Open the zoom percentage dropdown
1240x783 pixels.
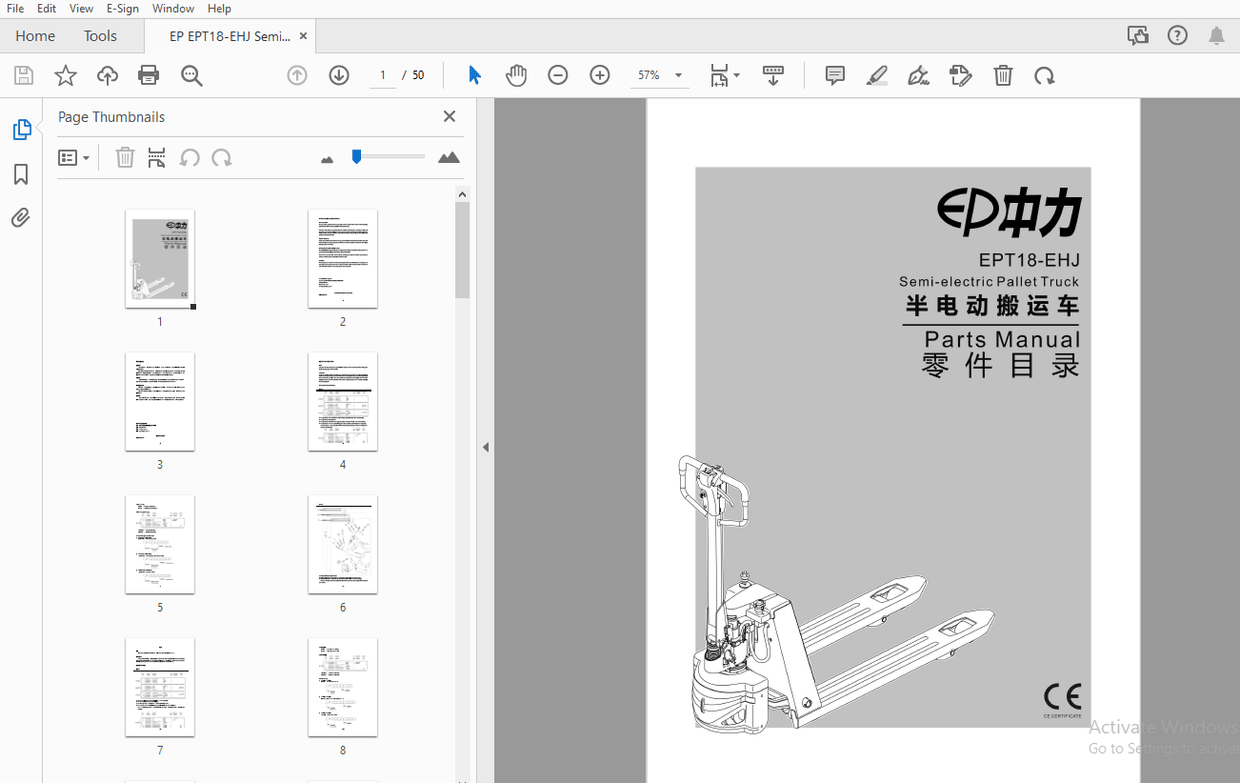pos(678,75)
